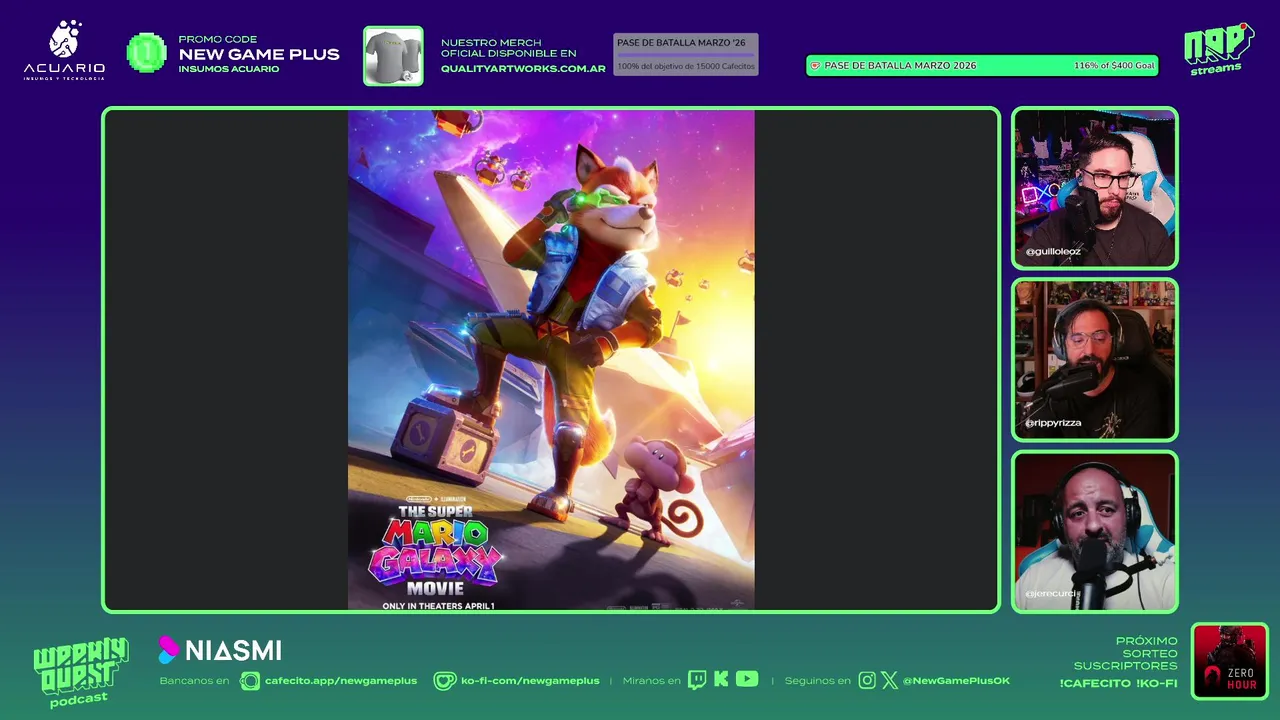
Task: Click the Twitch icon
Action: tap(697, 680)
